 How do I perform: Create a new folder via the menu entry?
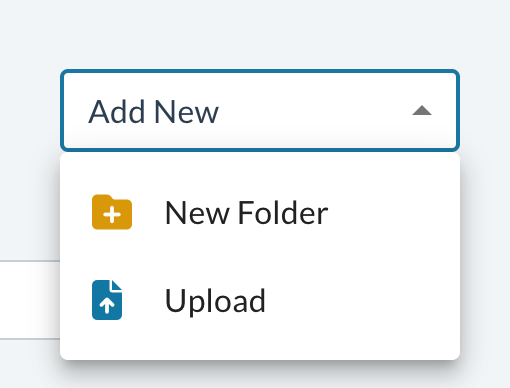[x=260, y=212]
